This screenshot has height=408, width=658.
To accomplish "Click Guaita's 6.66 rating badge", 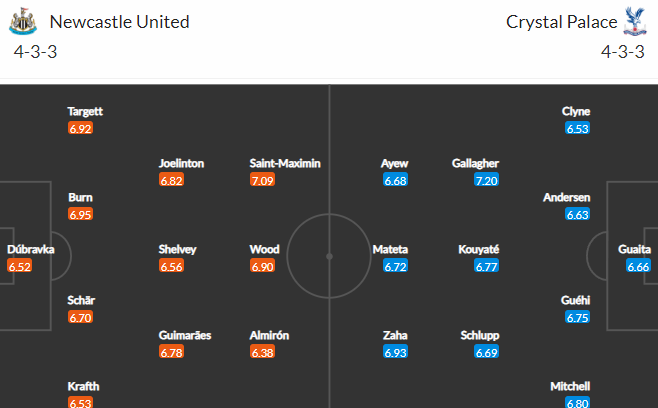I will click(638, 266).
